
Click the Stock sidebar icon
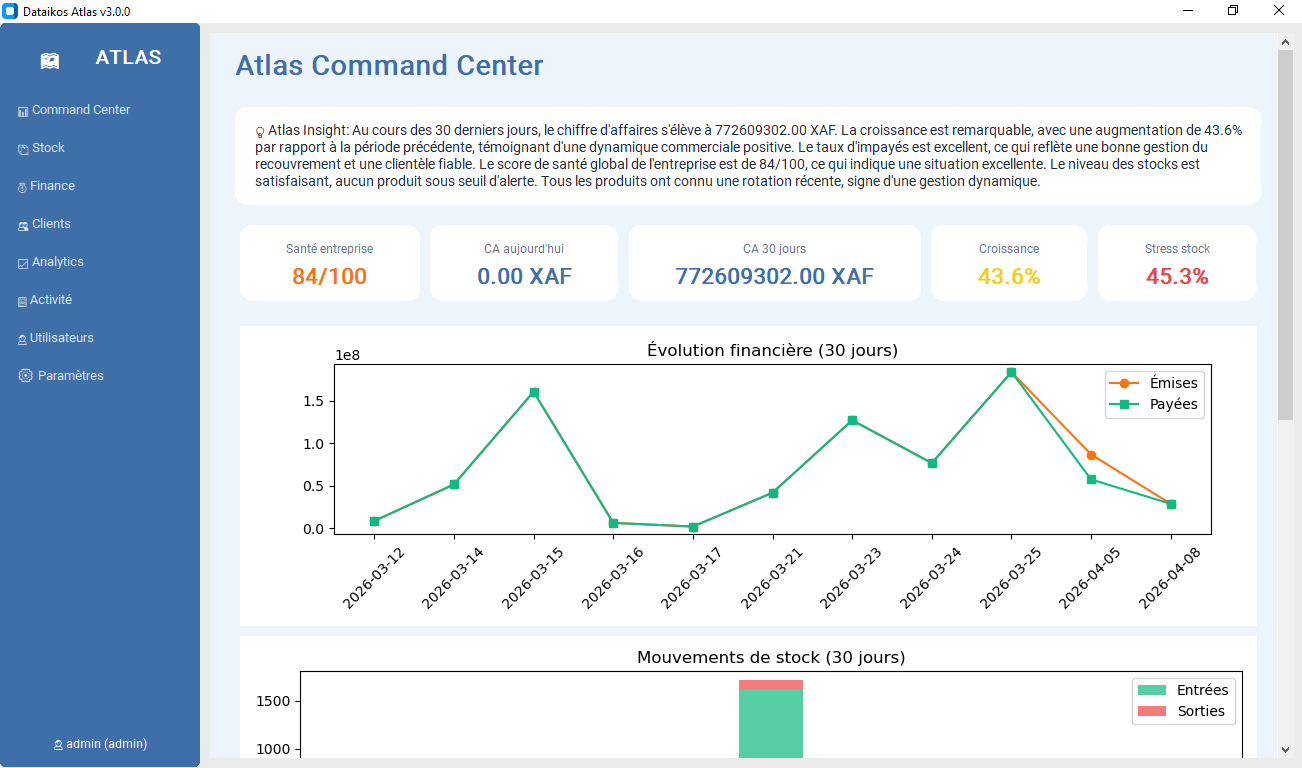pyautogui.click(x=23, y=149)
